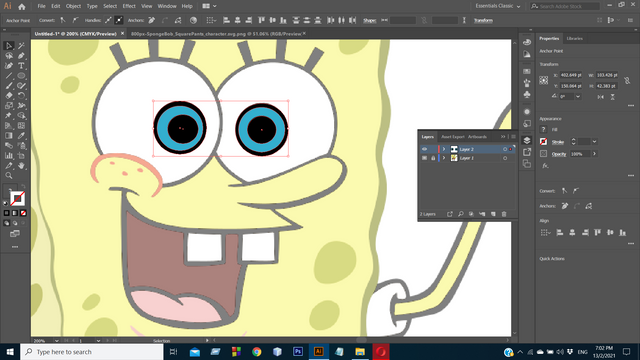Convert anchor to corner in control bar

coord(63,20)
